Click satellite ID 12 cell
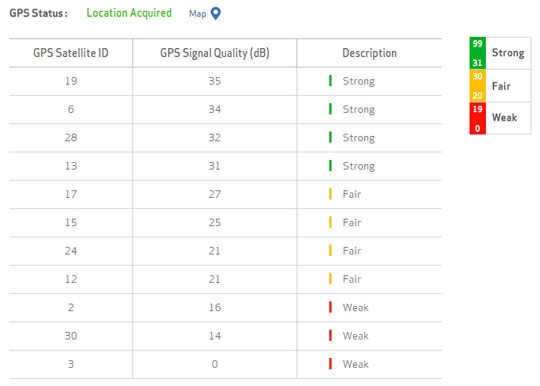 (x=71, y=279)
